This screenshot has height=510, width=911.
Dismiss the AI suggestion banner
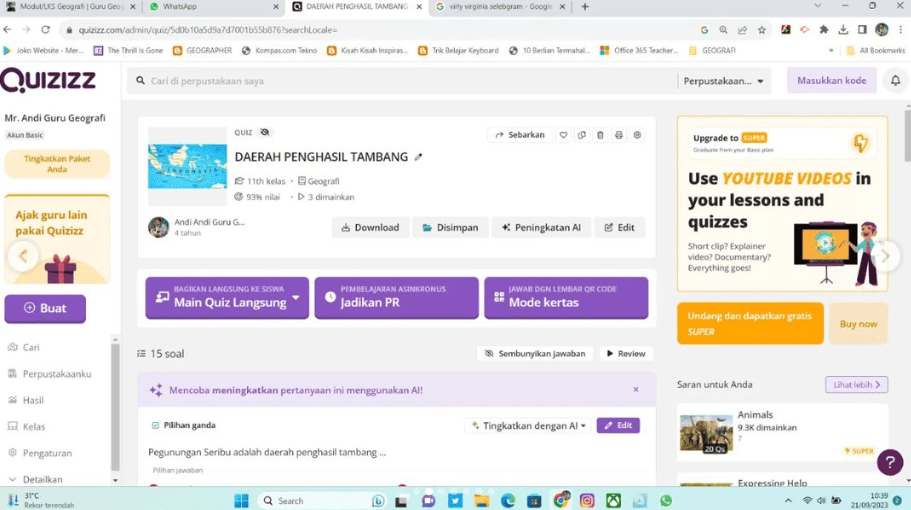pyautogui.click(x=636, y=390)
